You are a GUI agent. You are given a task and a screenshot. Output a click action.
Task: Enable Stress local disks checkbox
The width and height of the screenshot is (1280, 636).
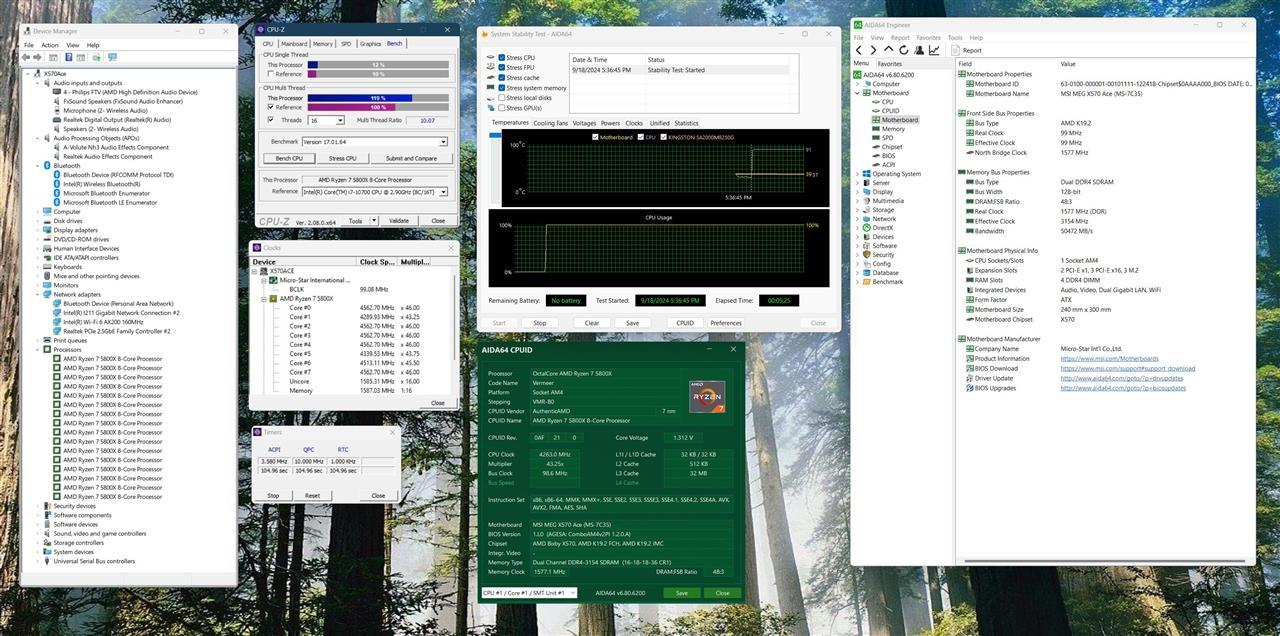coord(502,98)
